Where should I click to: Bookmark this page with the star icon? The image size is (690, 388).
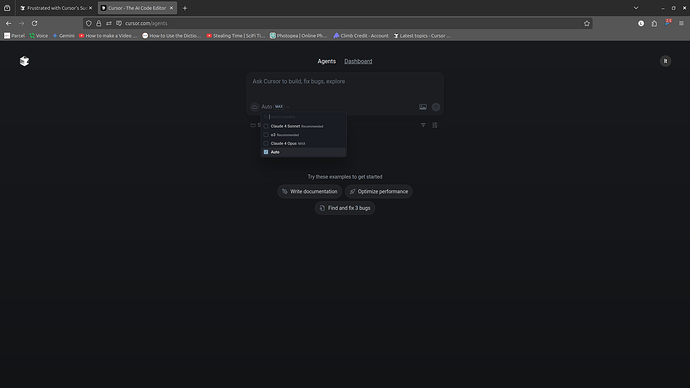(x=587, y=23)
